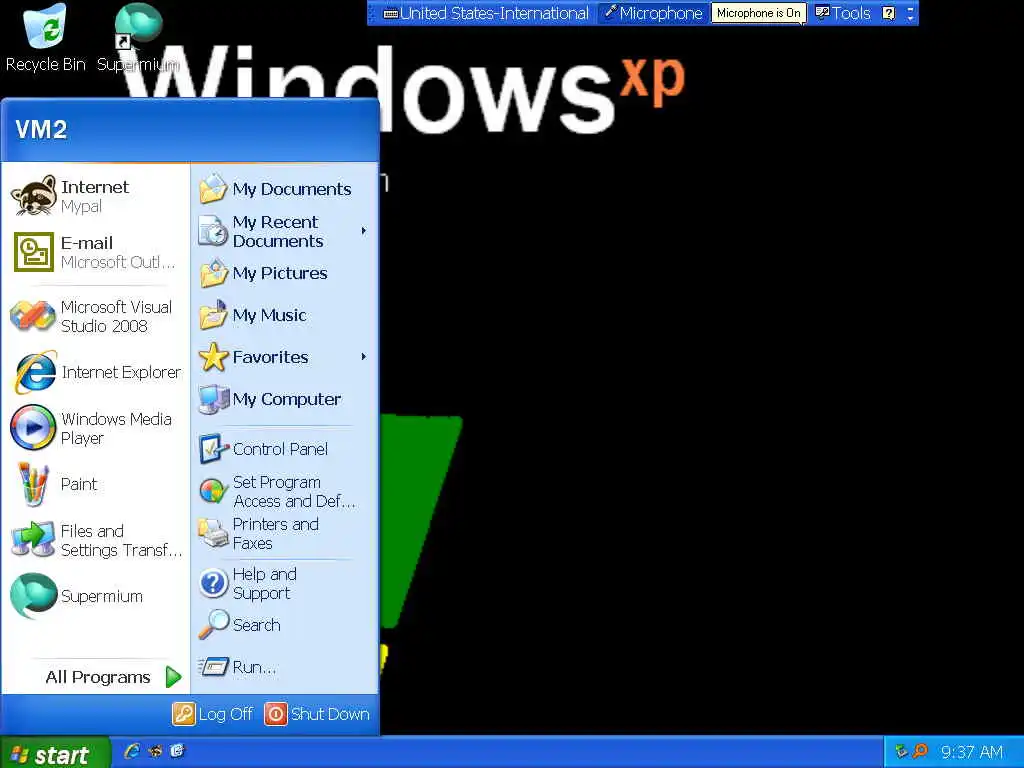The height and width of the screenshot is (768, 1024).
Task: Toggle Microphone on language bar
Action: coord(653,13)
